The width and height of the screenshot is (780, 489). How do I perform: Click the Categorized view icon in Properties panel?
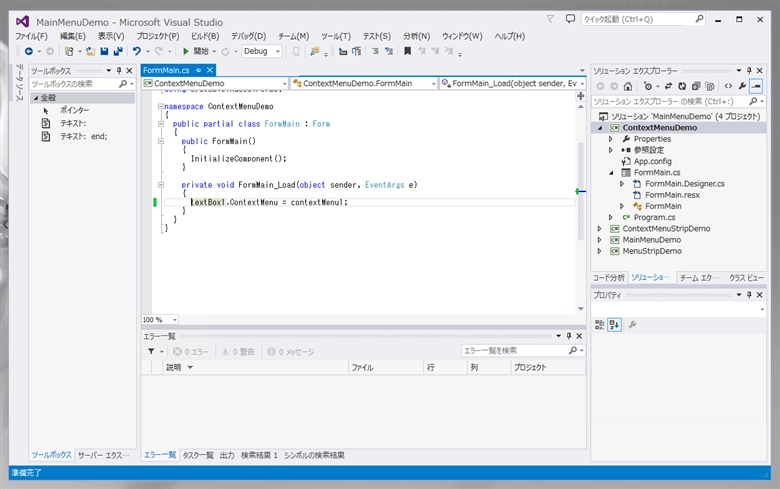pos(599,325)
